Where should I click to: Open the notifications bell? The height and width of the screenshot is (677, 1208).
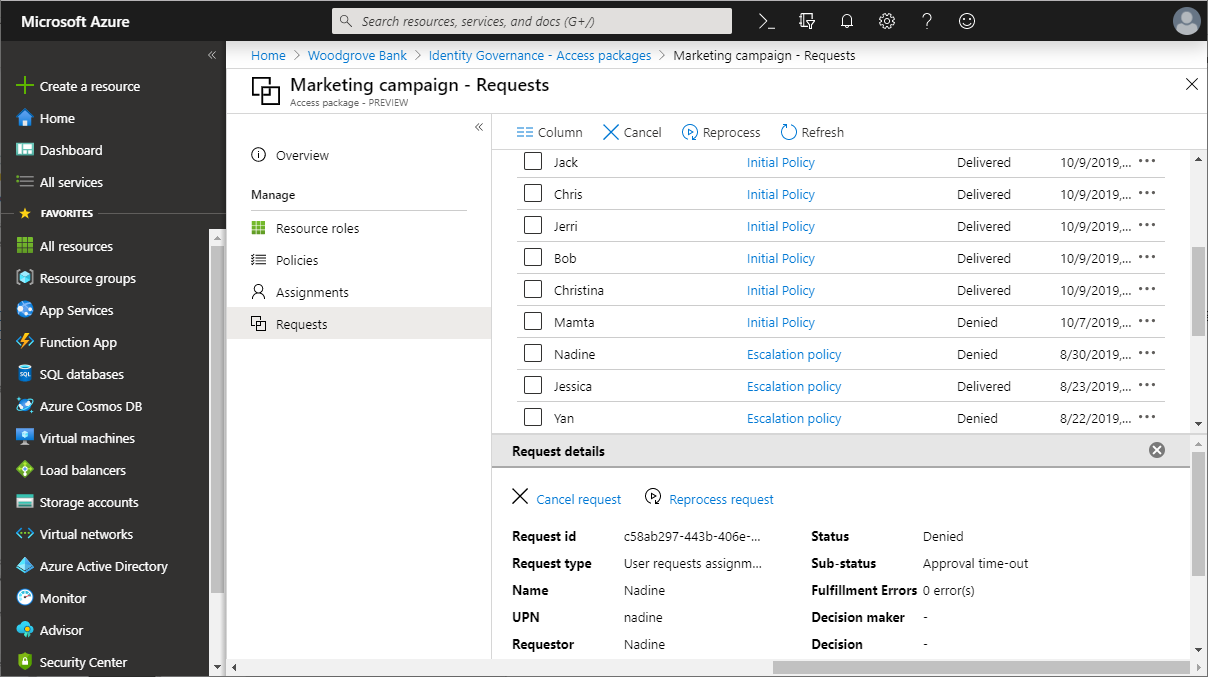846,20
